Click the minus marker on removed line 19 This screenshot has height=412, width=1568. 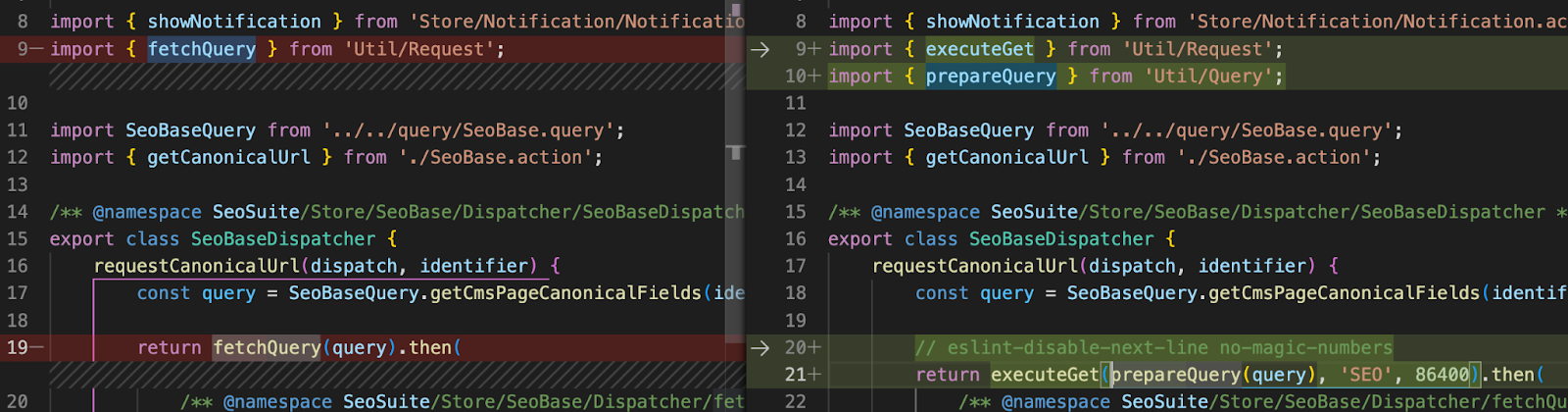click(x=37, y=347)
